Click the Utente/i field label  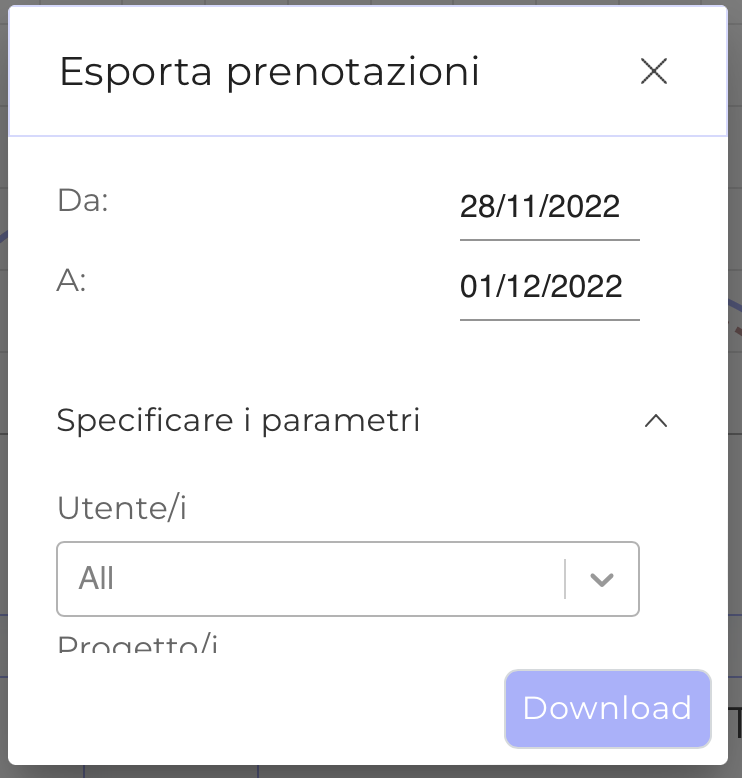pos(122,508)
